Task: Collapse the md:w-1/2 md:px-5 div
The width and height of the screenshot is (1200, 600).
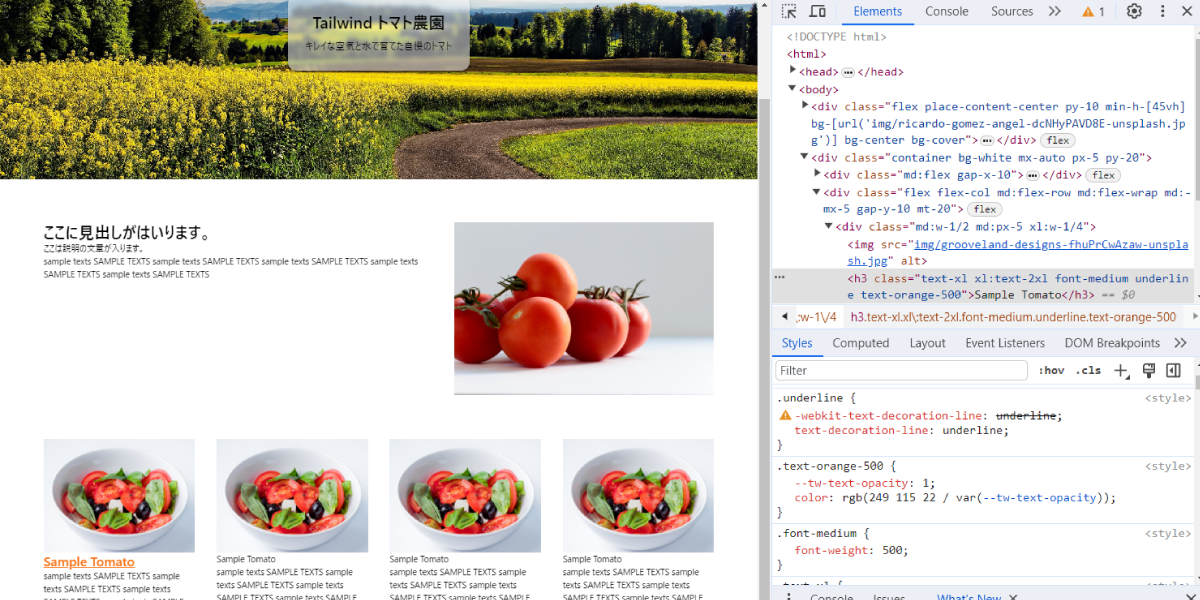Action: click(829, 227)
